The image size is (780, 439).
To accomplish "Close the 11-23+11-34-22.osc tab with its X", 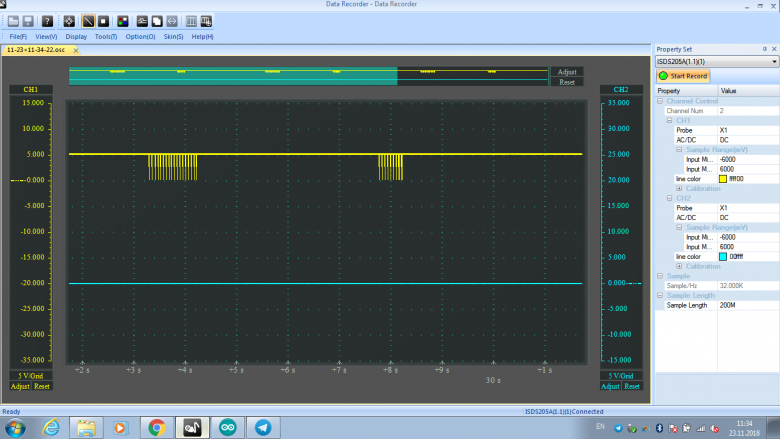I will [76, 50].
